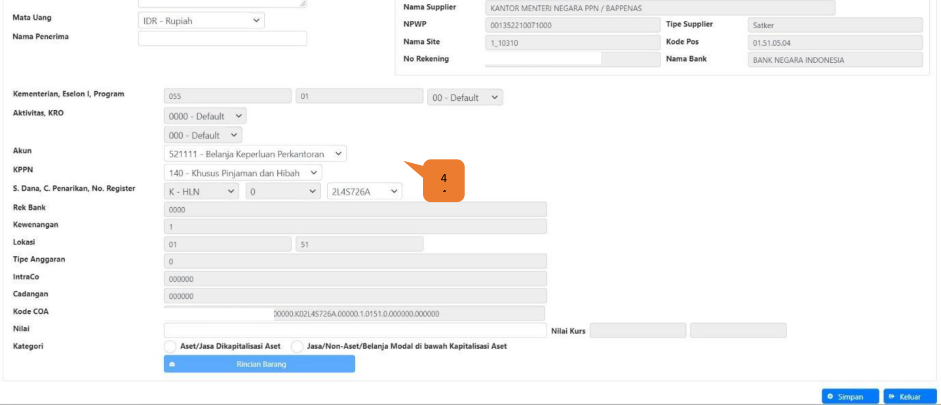This screenshot has width=941, height=405.
Task: Expand the 0000 - Default Aktivitas dropdown
Action: [205, 116]
